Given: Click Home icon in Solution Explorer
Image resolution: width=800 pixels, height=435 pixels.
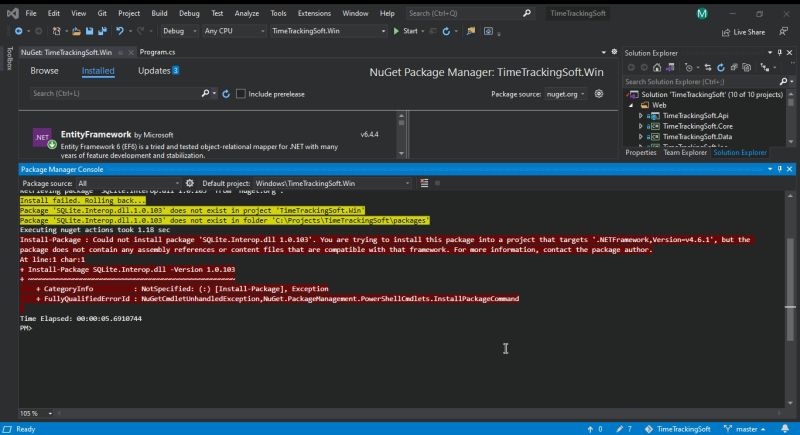Looking at the screenshot, I should (657, 67).
